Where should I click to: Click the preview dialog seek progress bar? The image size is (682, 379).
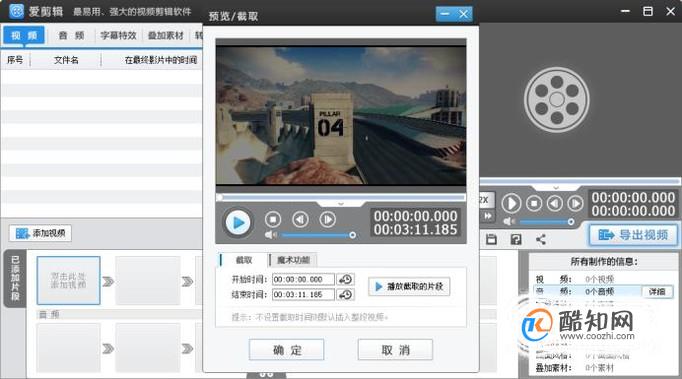341,197
